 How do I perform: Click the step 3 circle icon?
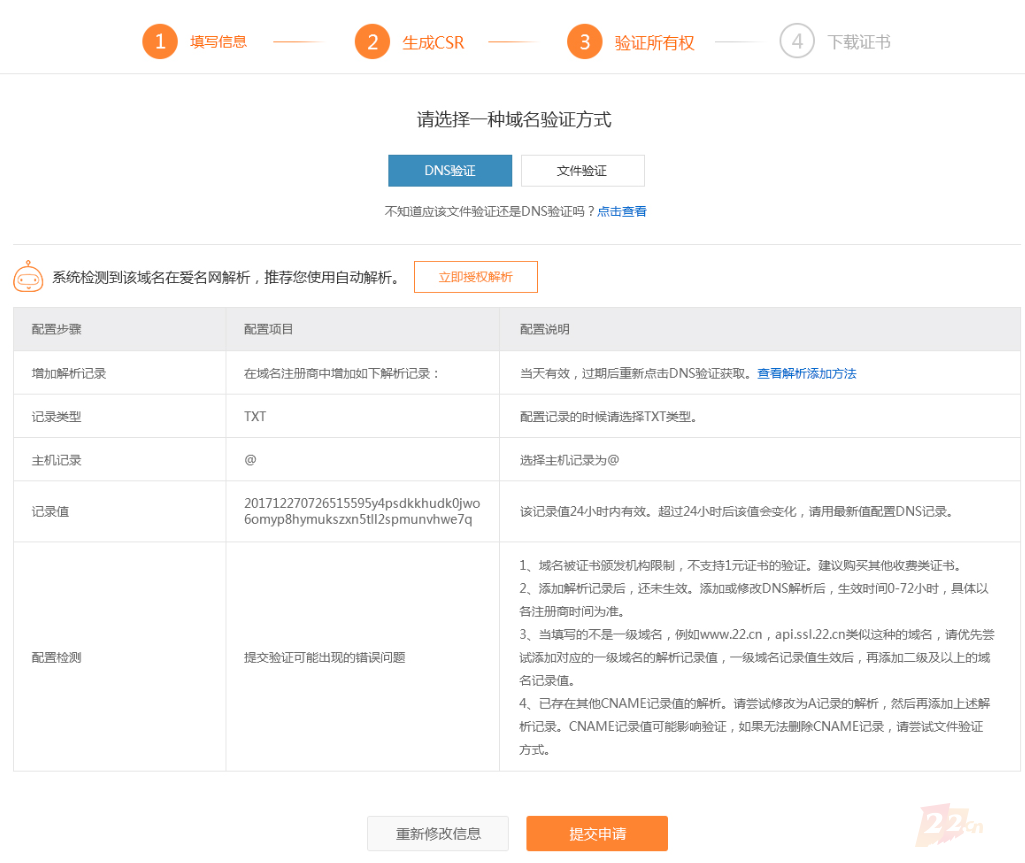pyautogui.click(x=584, y=42)
